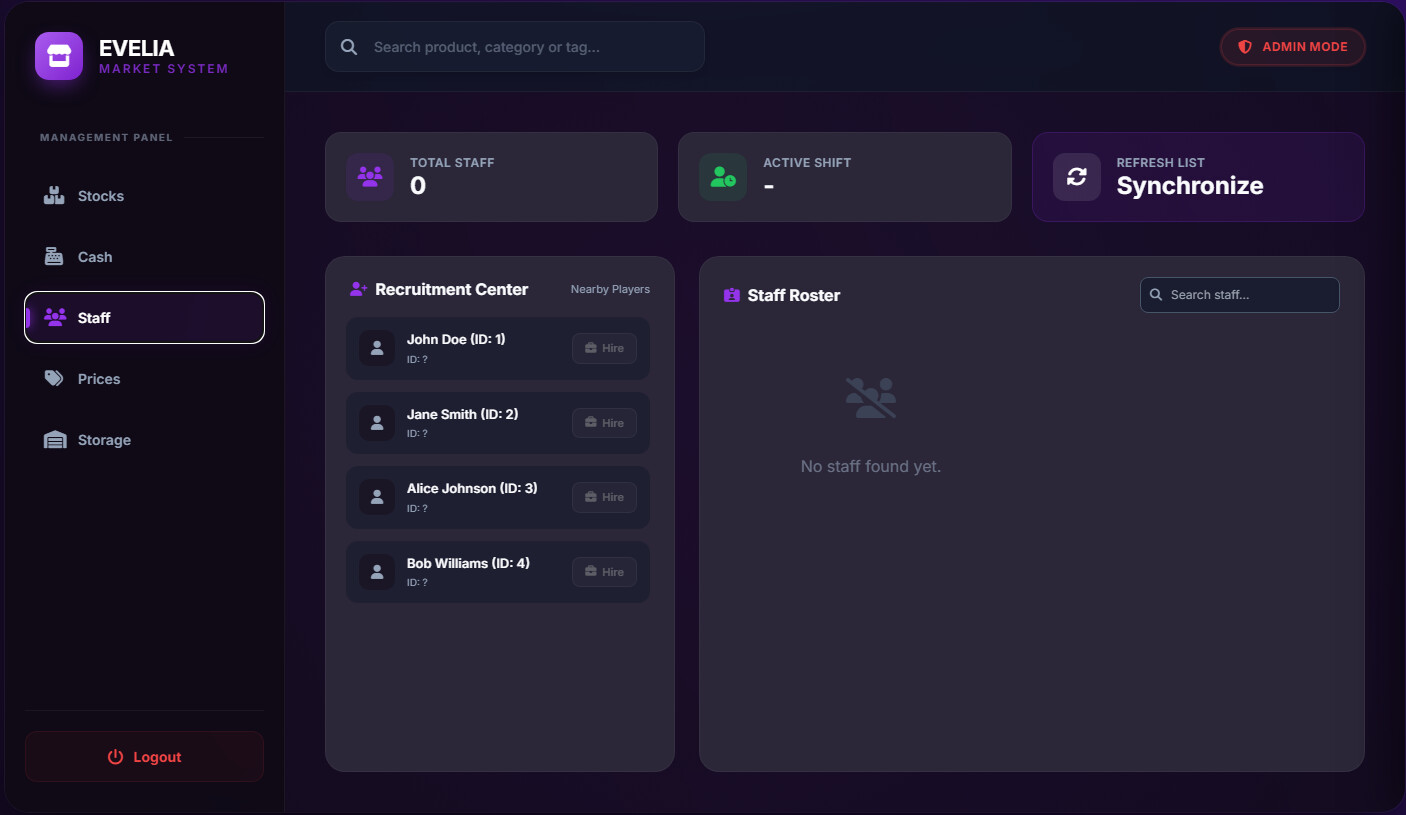Open the Storage section

click(104, 440)
